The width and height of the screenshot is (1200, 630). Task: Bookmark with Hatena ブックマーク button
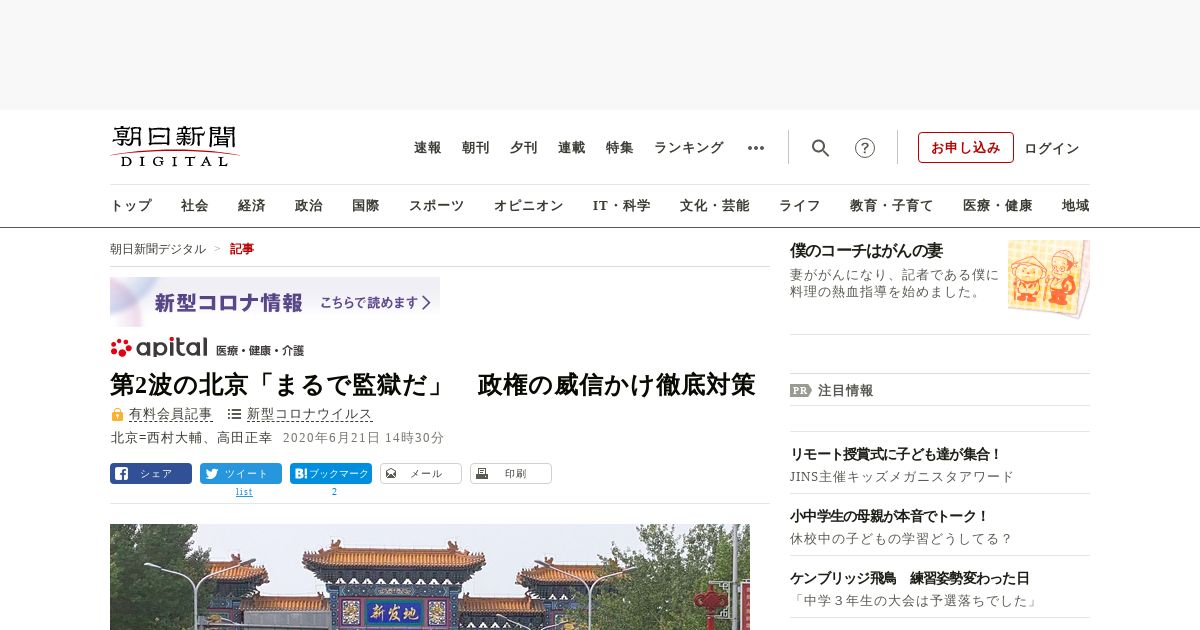pos(331,474)
